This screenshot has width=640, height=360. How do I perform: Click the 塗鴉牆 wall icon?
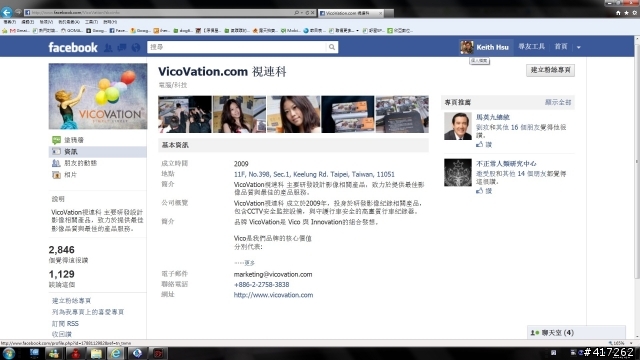coord(56,140)
